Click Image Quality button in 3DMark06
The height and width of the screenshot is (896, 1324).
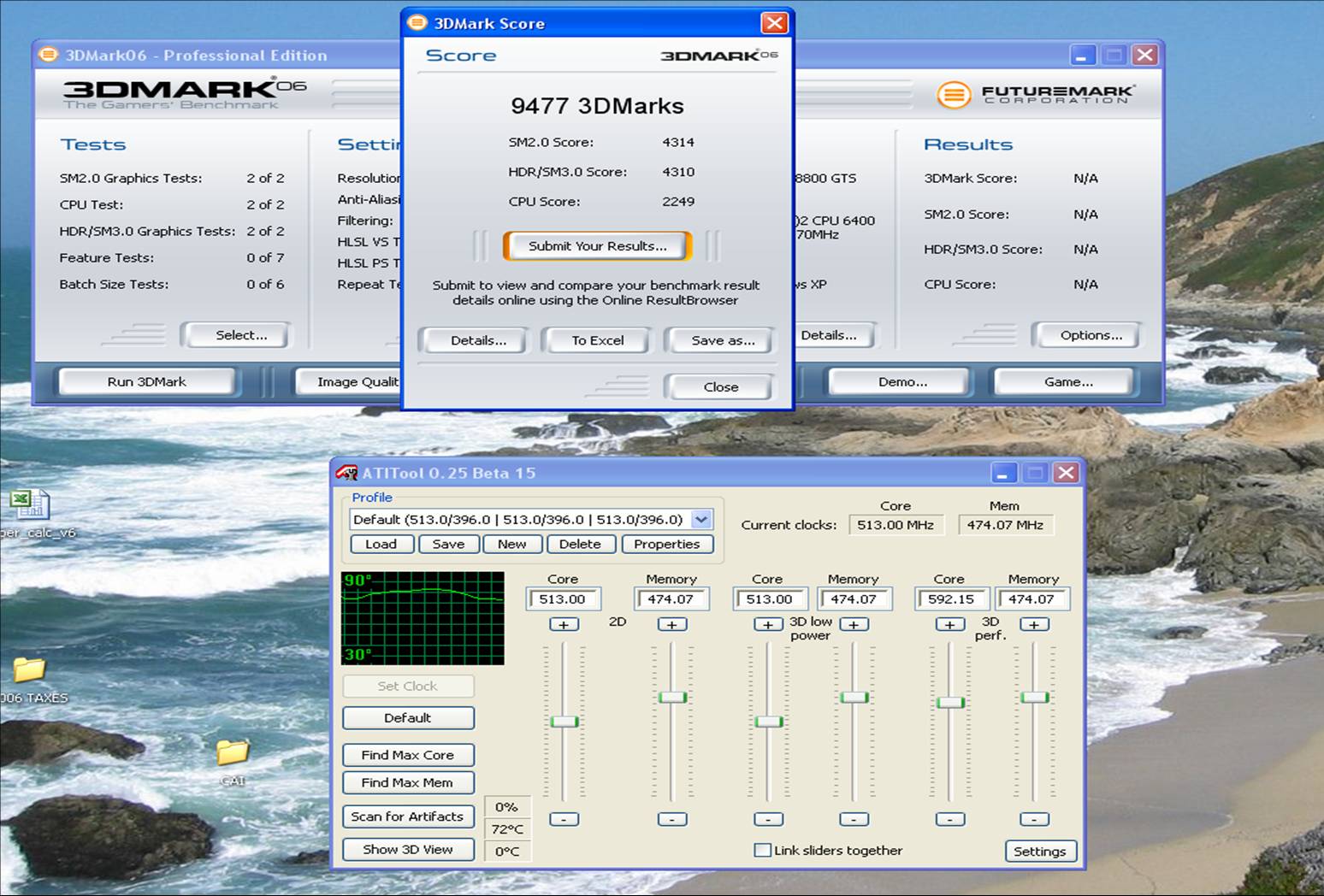(350, 381)
